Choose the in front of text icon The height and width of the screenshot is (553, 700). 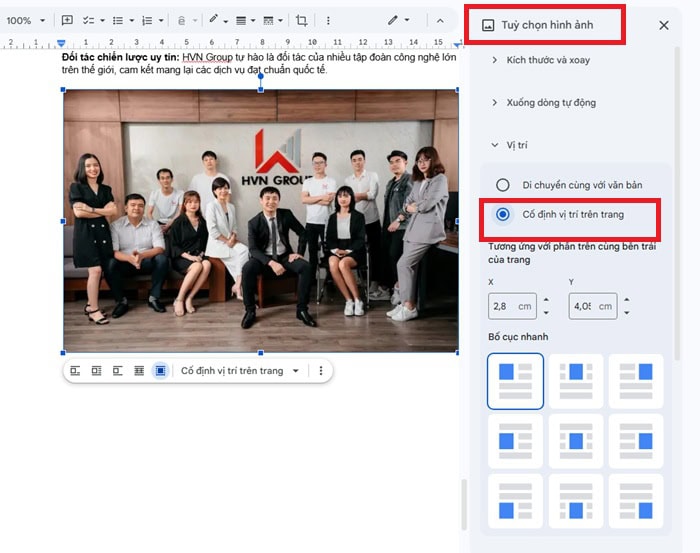[x=160, y=370]
